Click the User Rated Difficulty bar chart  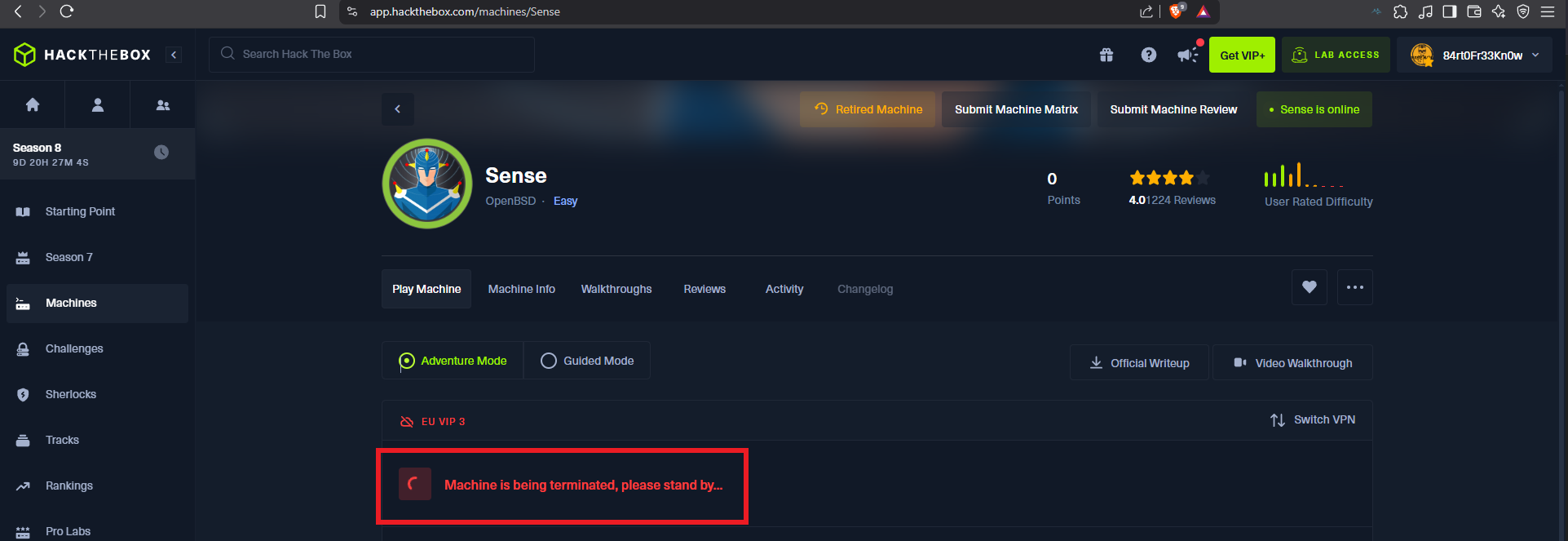click(1304, 175)
